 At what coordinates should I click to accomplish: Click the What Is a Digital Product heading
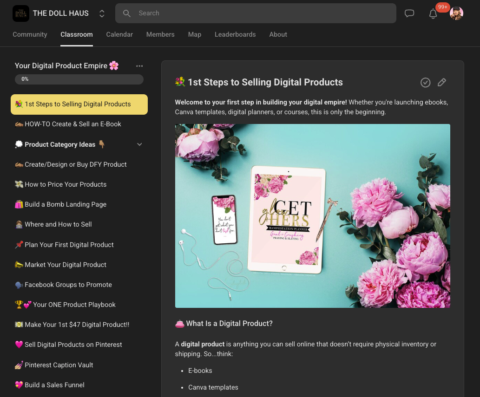tap(224, 324)
